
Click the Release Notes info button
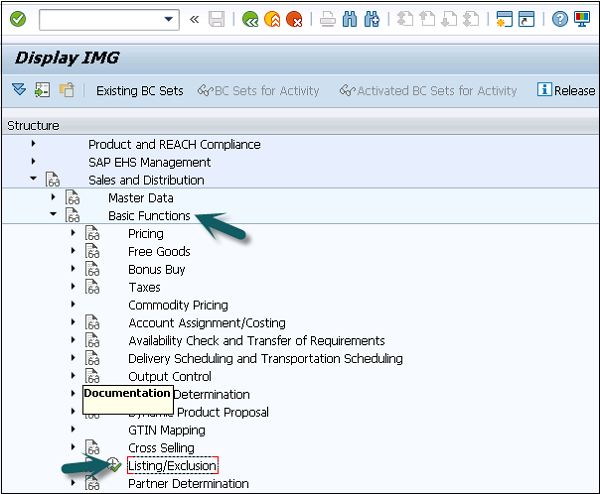tap(565, 90)
